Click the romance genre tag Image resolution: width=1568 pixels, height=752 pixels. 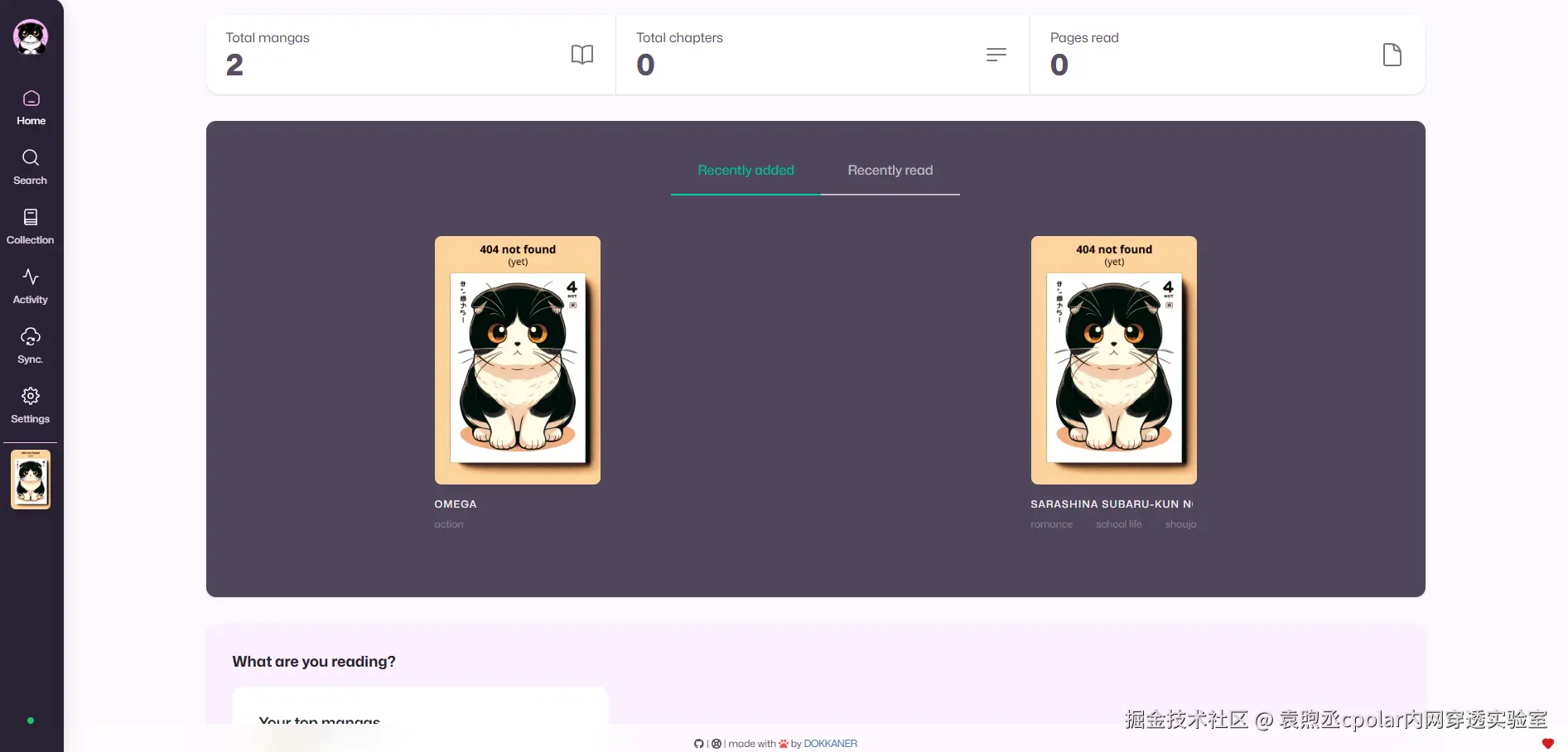pyautogui.click(x=1052, y=524)
